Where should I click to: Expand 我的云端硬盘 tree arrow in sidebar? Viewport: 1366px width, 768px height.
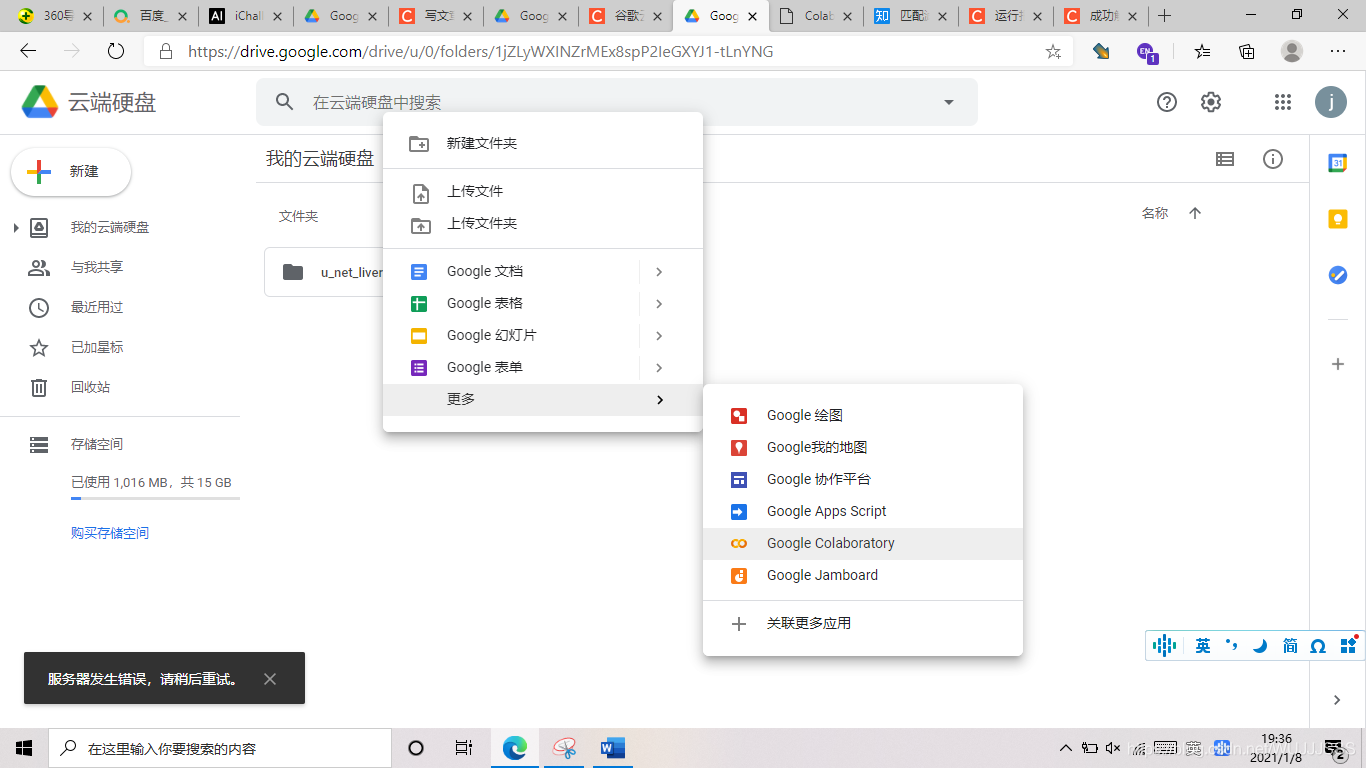click(16, 228)
